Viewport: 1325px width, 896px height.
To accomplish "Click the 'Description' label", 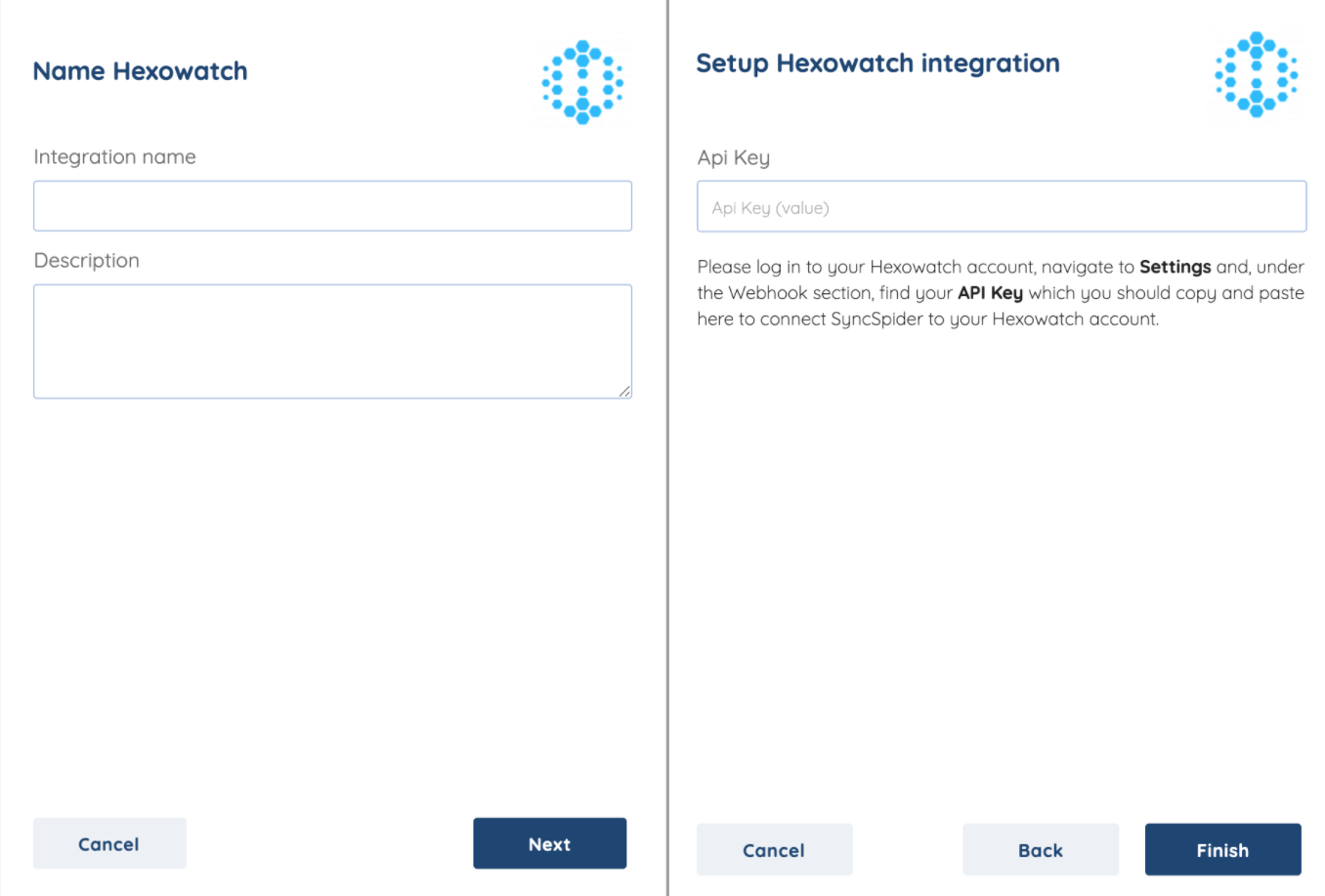I will 86,261.
